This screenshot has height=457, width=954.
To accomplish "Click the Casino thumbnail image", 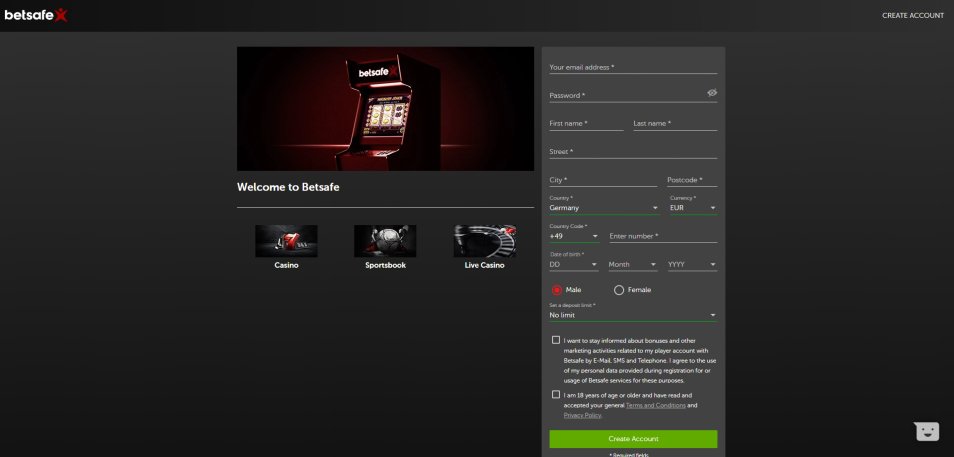I will tap(286, 241).
